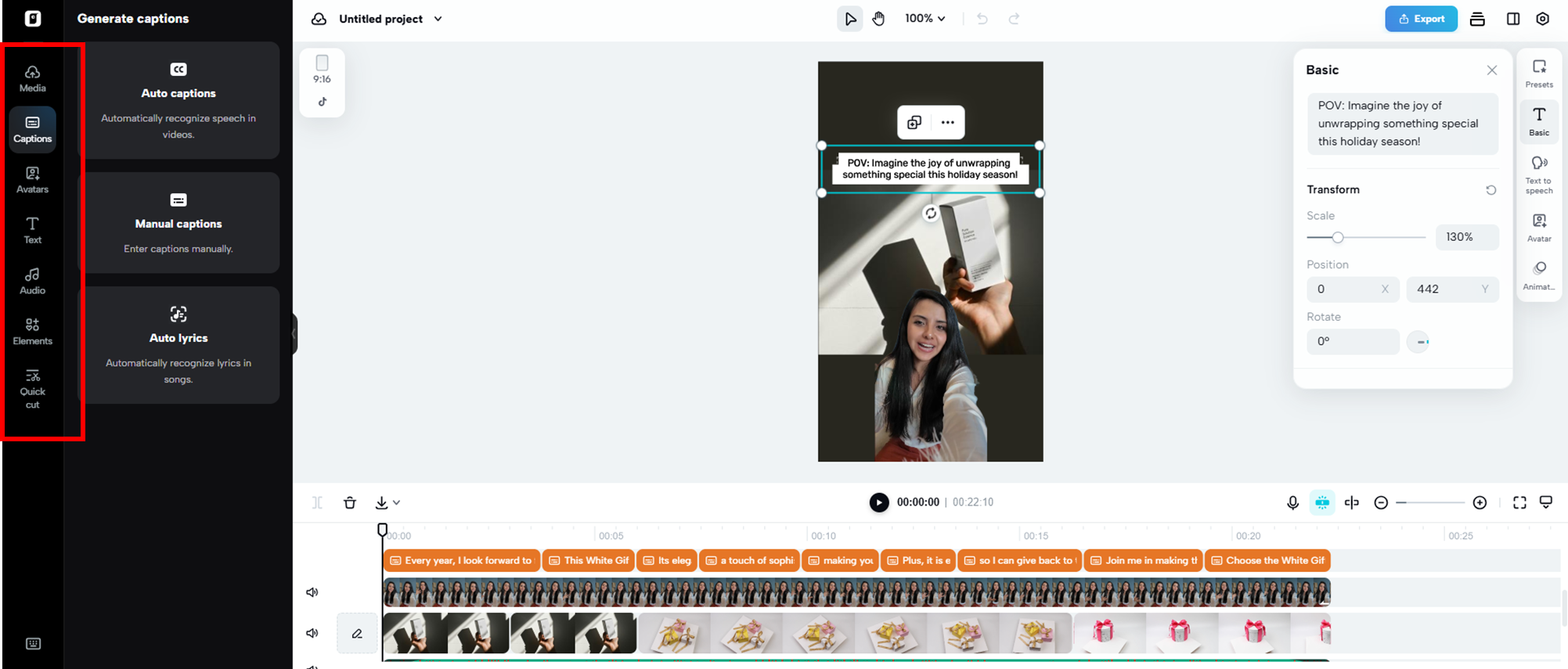This screenshot has height=669, width=1568.
Task: Adjust the timeline zoom slider
Action: click(1430, 502)
